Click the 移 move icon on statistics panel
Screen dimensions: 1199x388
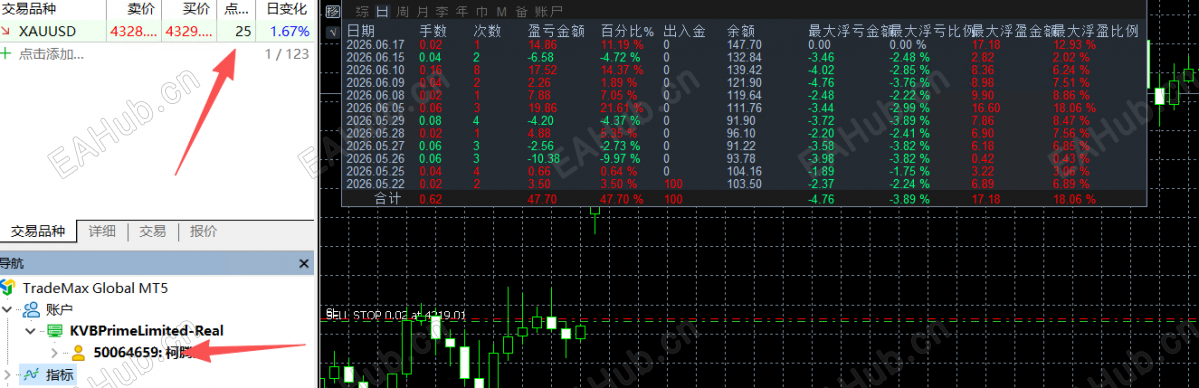[x=333, y=11]
